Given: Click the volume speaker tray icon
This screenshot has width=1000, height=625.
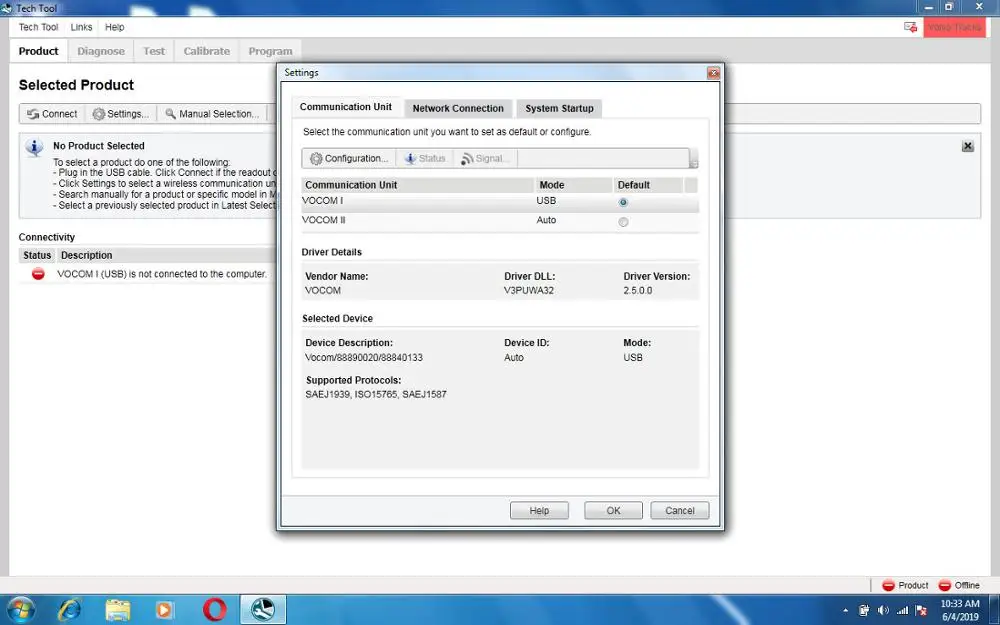Looking at the screenshot, I should 883,610.
